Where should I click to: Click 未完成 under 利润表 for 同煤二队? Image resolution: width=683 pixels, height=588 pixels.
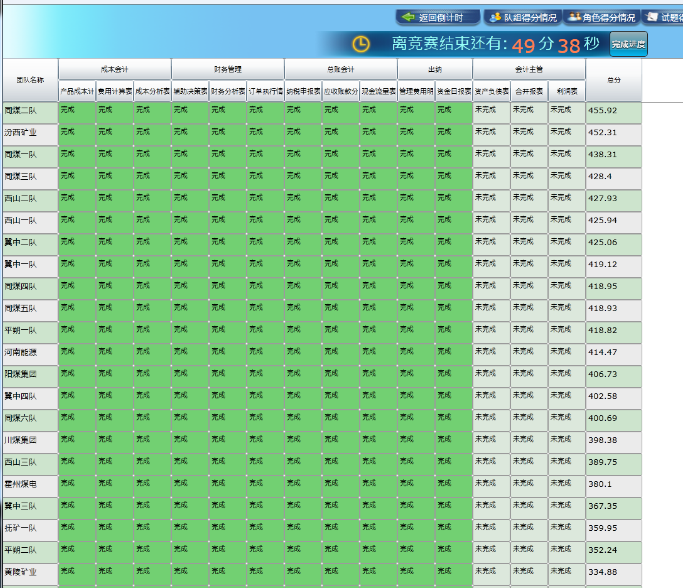tap(566, 110)
